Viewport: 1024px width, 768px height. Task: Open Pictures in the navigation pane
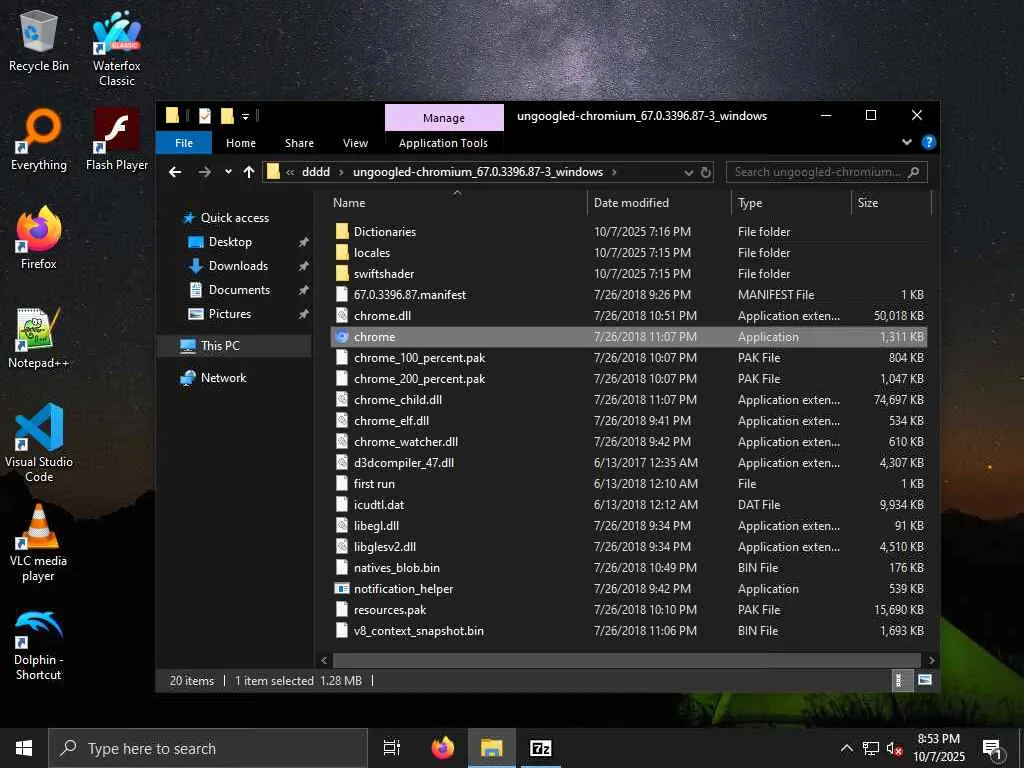click(229, 314)
